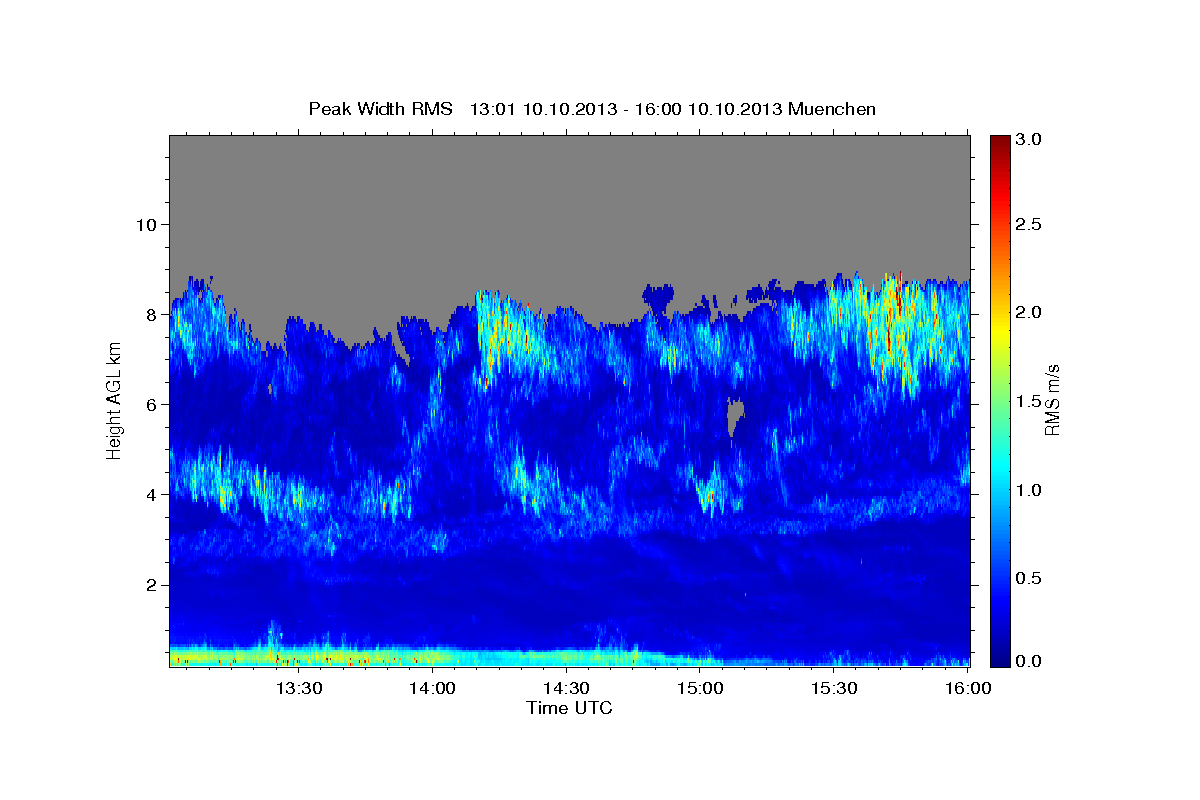Screen dimensions: 1200x800
Task: Click the cyan region of the colorbar
Action: [x=999, y=470]
